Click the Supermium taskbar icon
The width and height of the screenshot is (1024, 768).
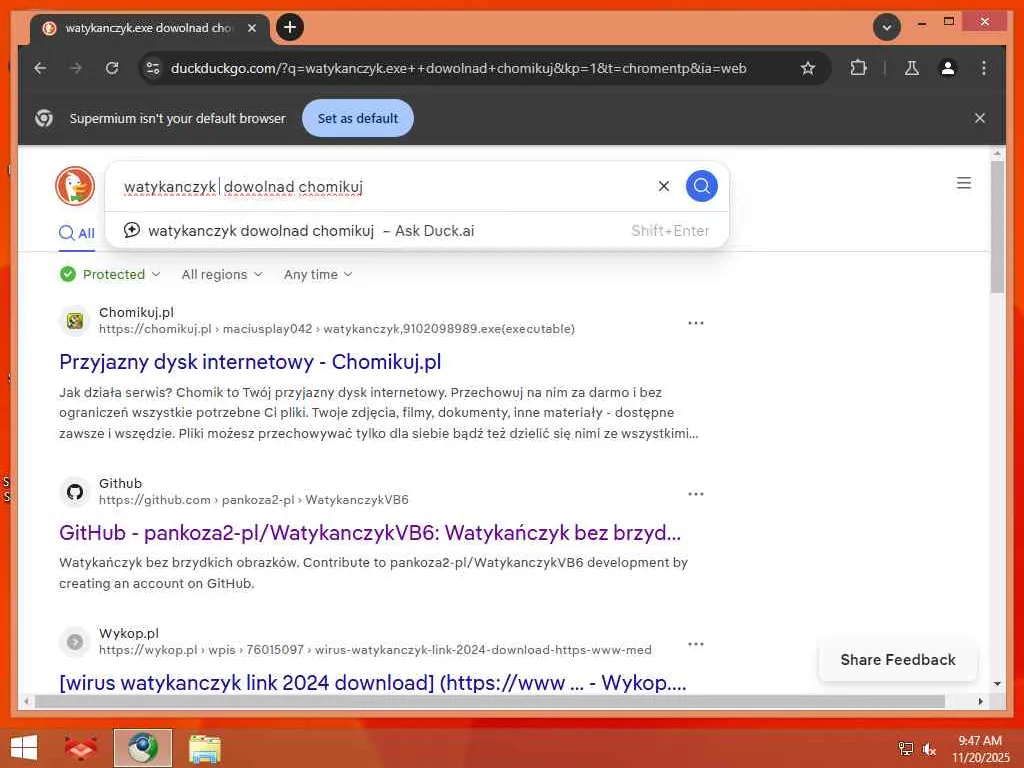click(x=142, y=747)
